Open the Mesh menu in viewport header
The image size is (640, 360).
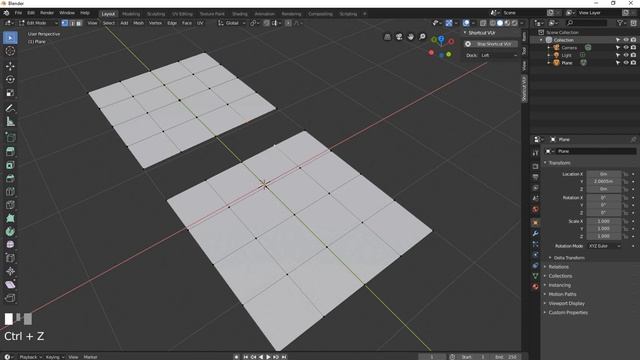click(138, 23)
